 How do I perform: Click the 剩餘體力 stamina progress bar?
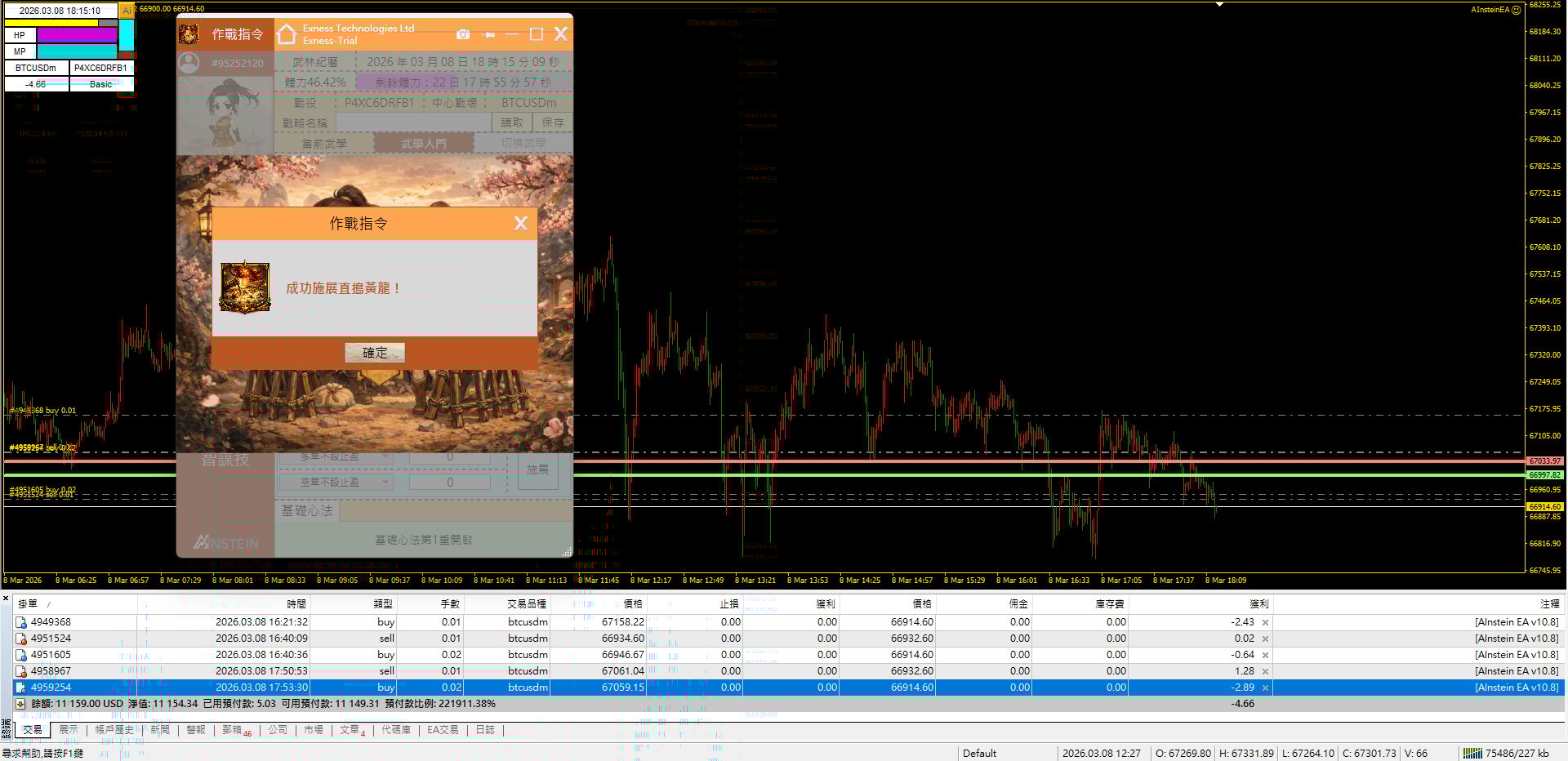coord(463,82)
